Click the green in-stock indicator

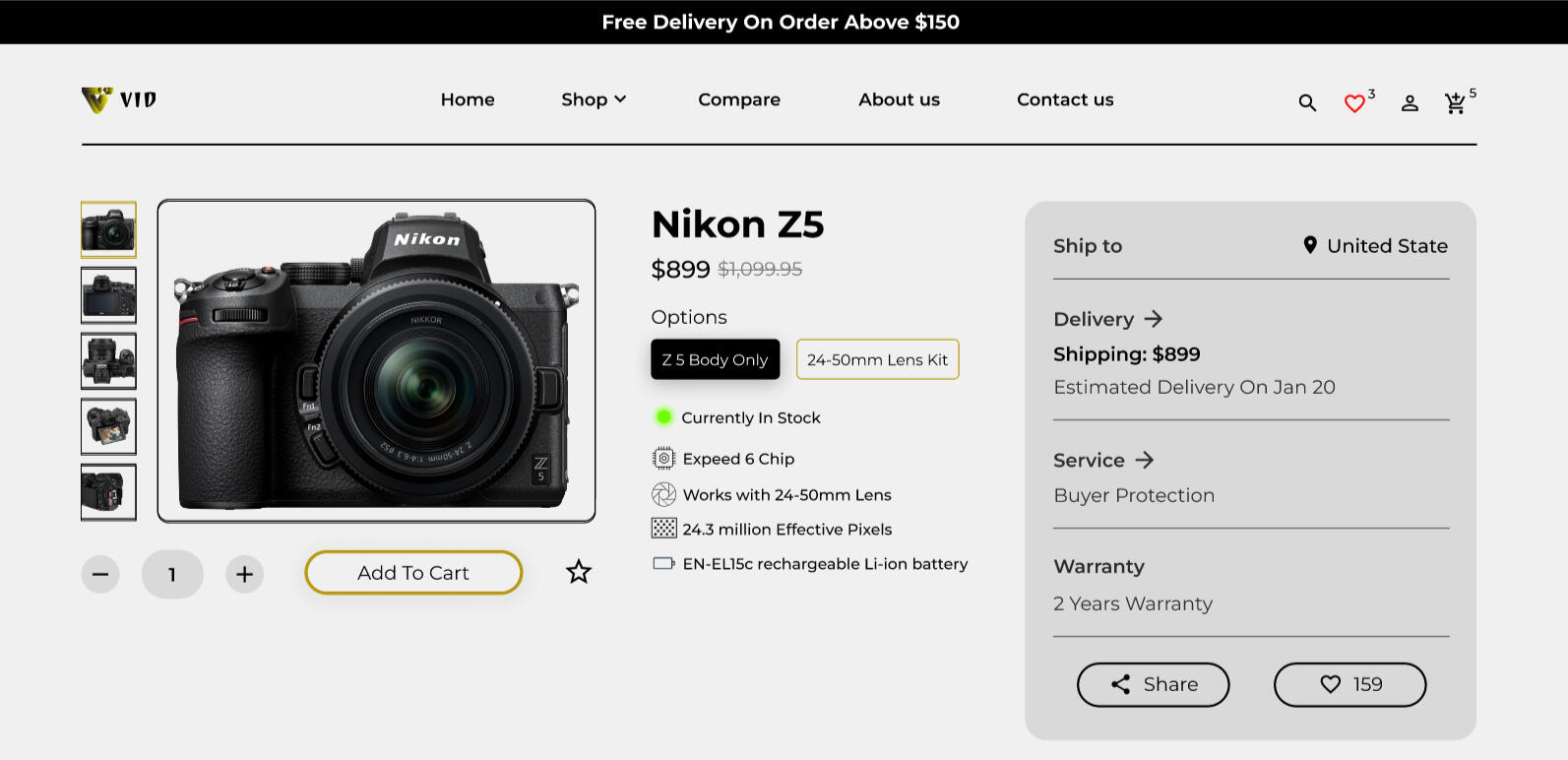(663, 416)
